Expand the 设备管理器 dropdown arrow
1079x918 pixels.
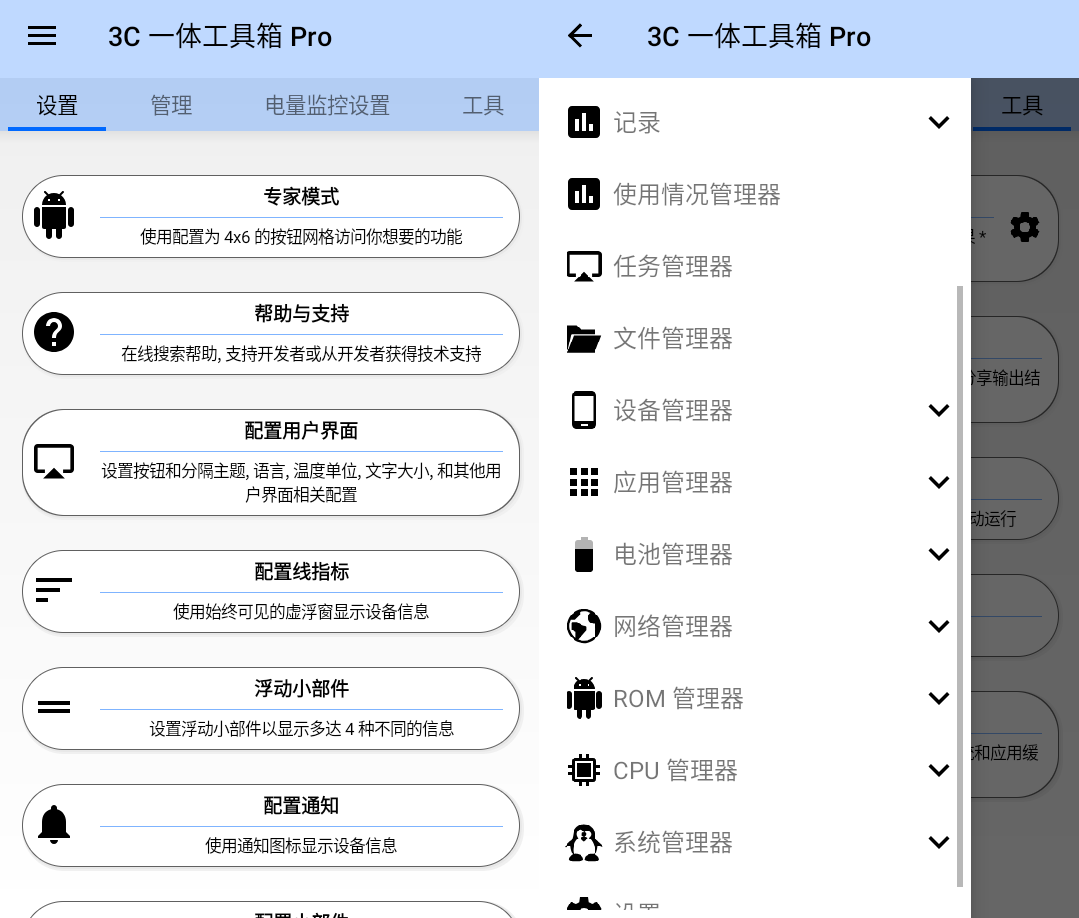click(938, 410)
